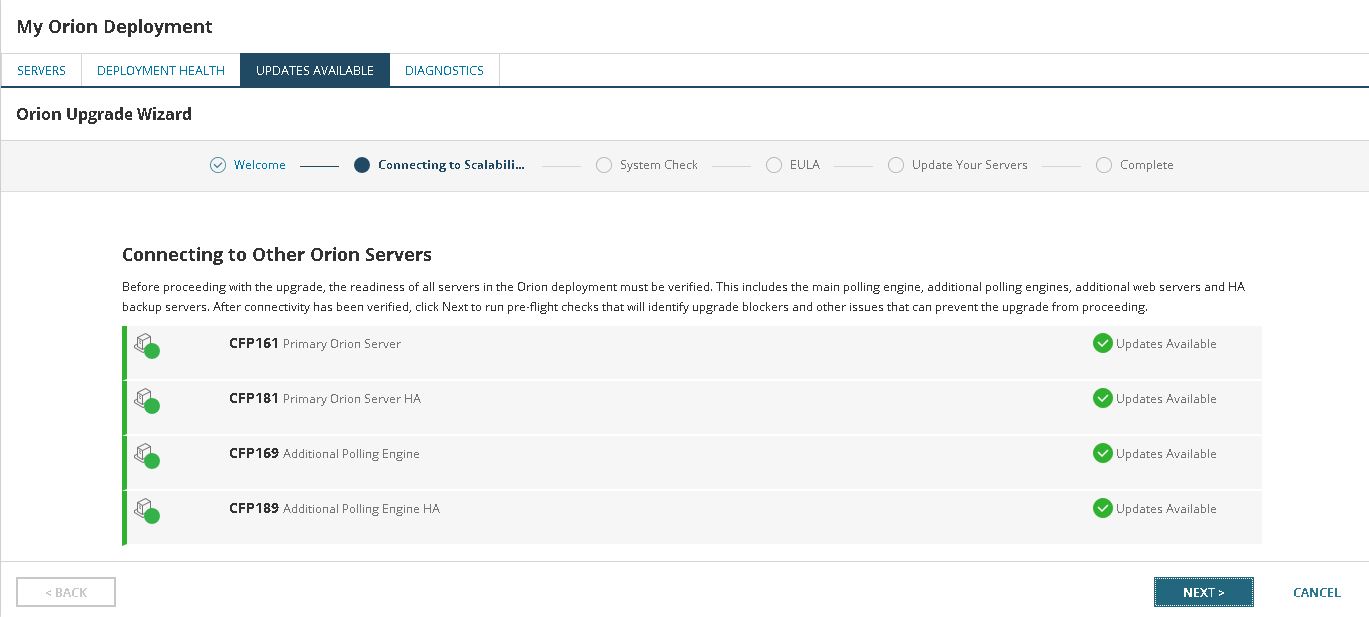This screenshot has width=1369, height=617.
Task: Click the Update Your Servers step circle
Action: click(x=896, y=165)
